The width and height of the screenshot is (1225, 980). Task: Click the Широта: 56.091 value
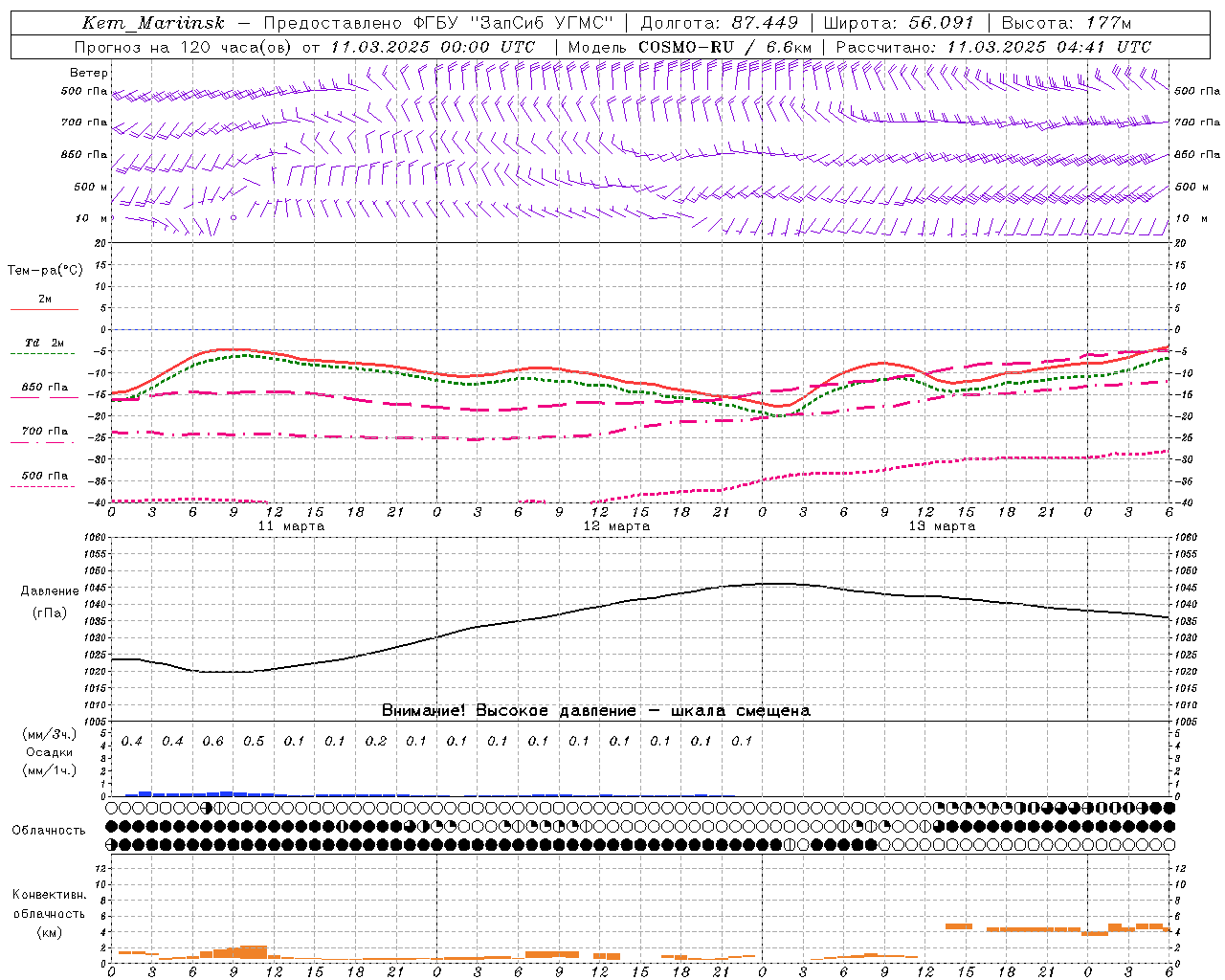pyautogui.click(x=899, y=23)
